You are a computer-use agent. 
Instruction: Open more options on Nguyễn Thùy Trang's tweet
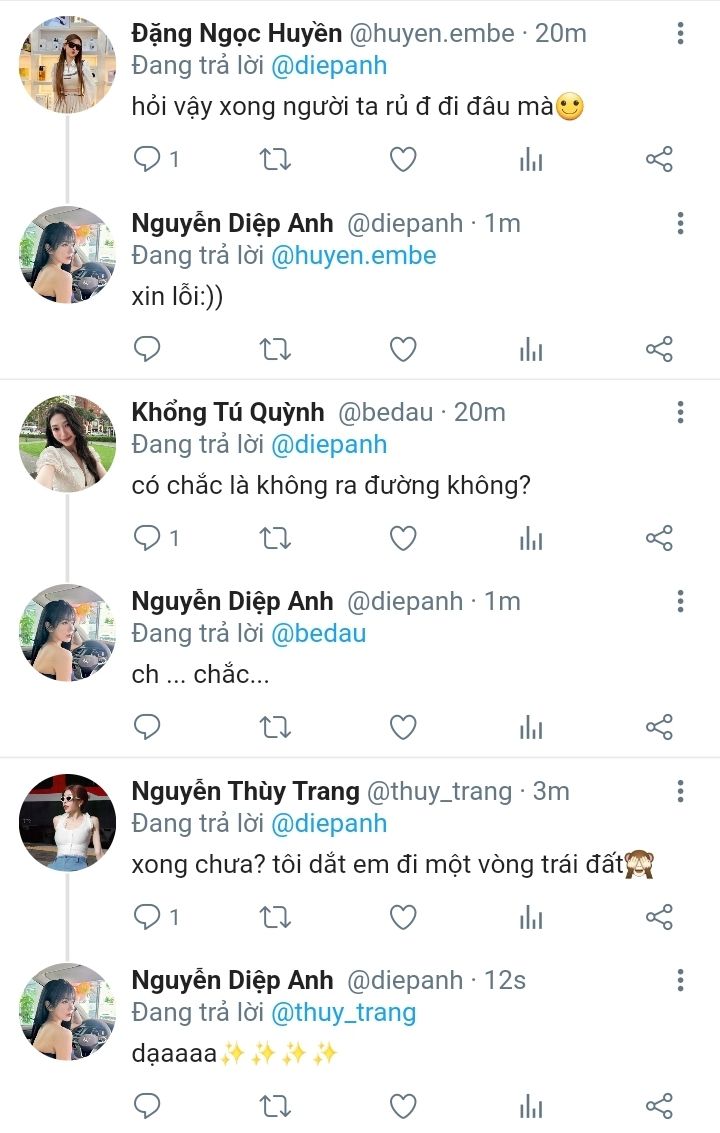coord(680,791)
